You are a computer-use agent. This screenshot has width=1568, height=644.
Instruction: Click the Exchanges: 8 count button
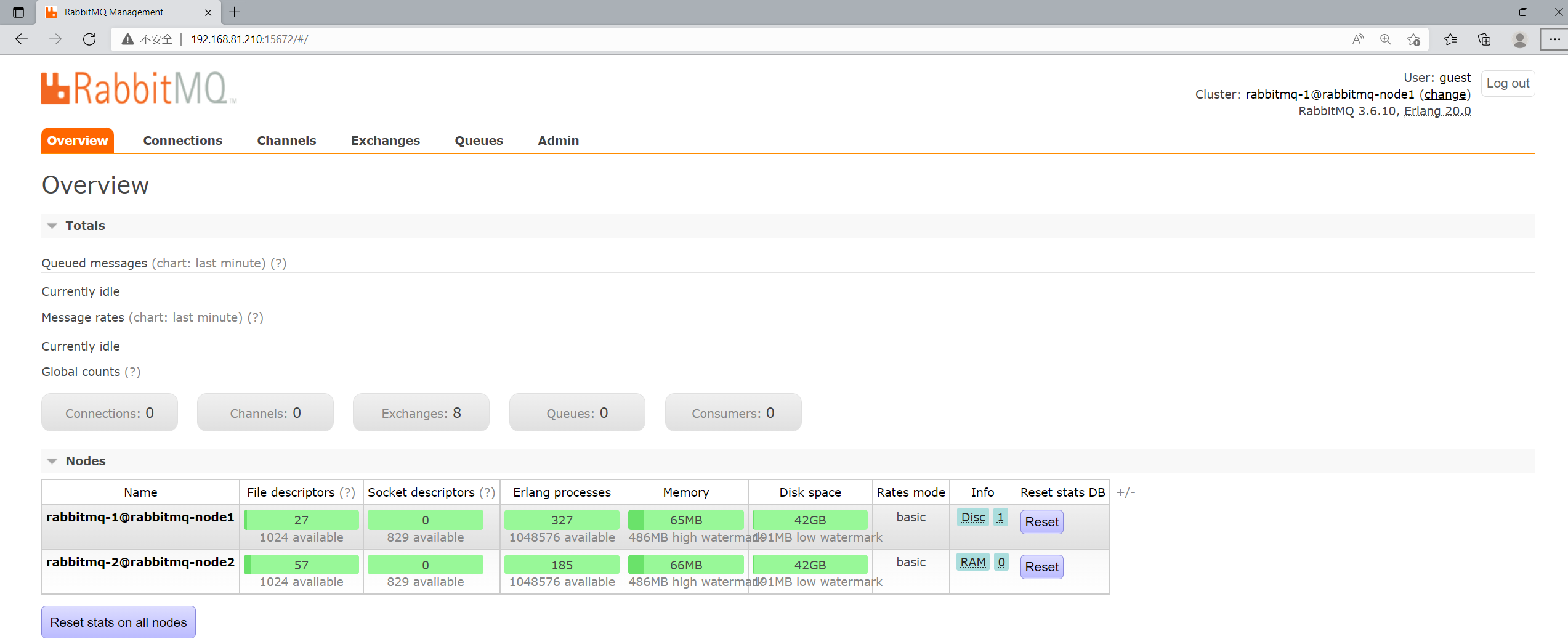point(421,412)
